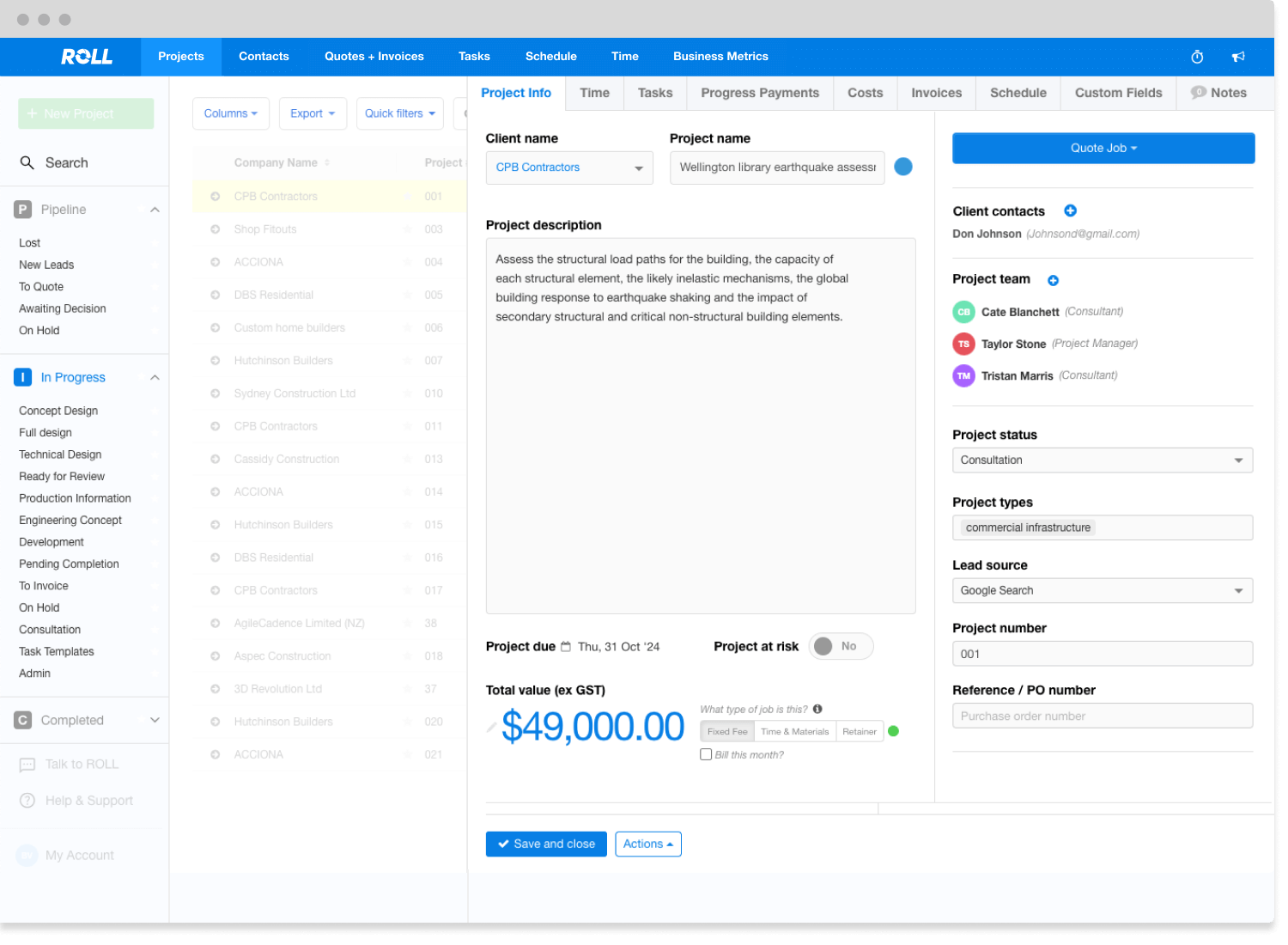The image size is (1288, 945).
Task: Click the In Progress I badge icon
Action: [x=23, y=377]
